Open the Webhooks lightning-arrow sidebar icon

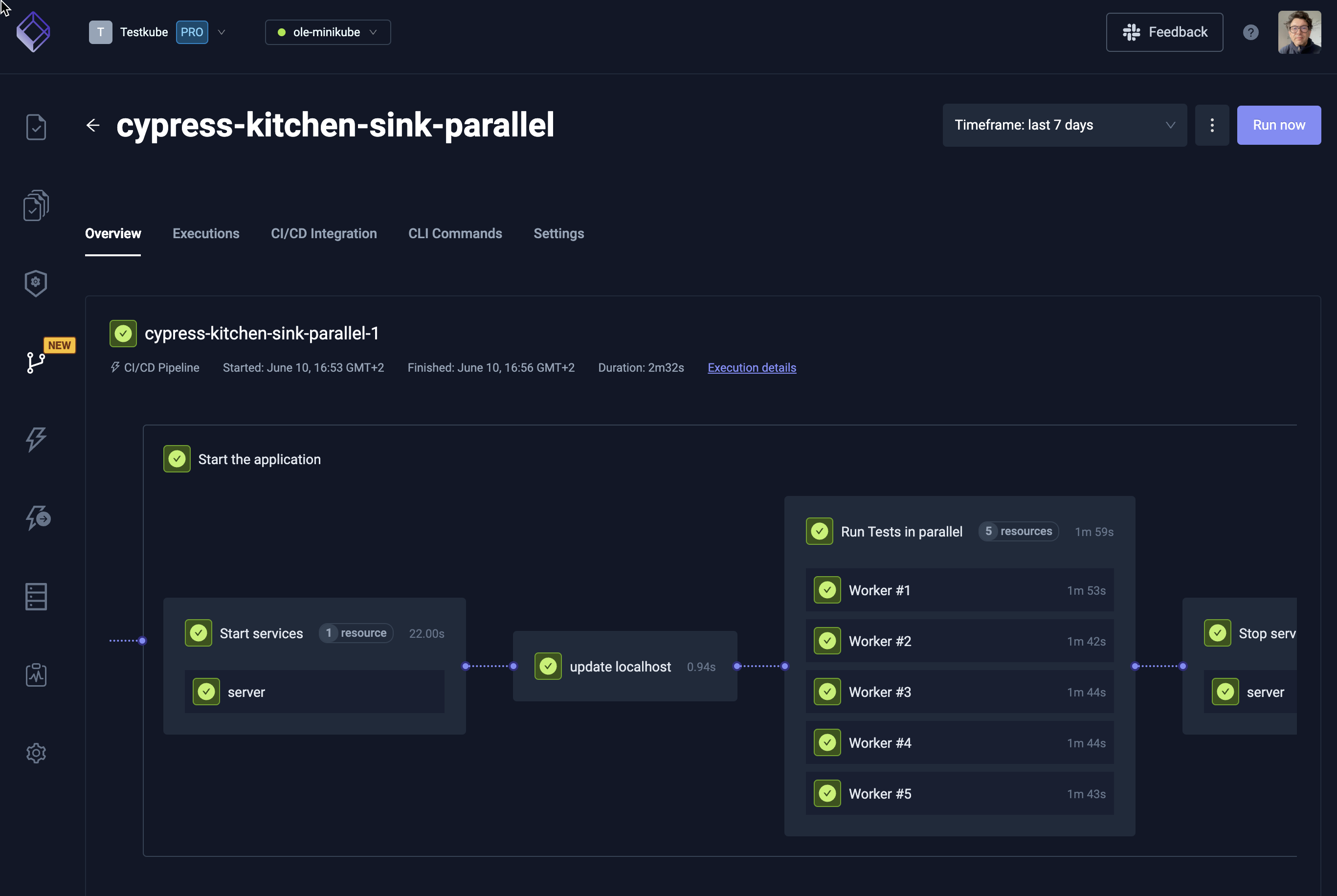(x=38, y=518)
